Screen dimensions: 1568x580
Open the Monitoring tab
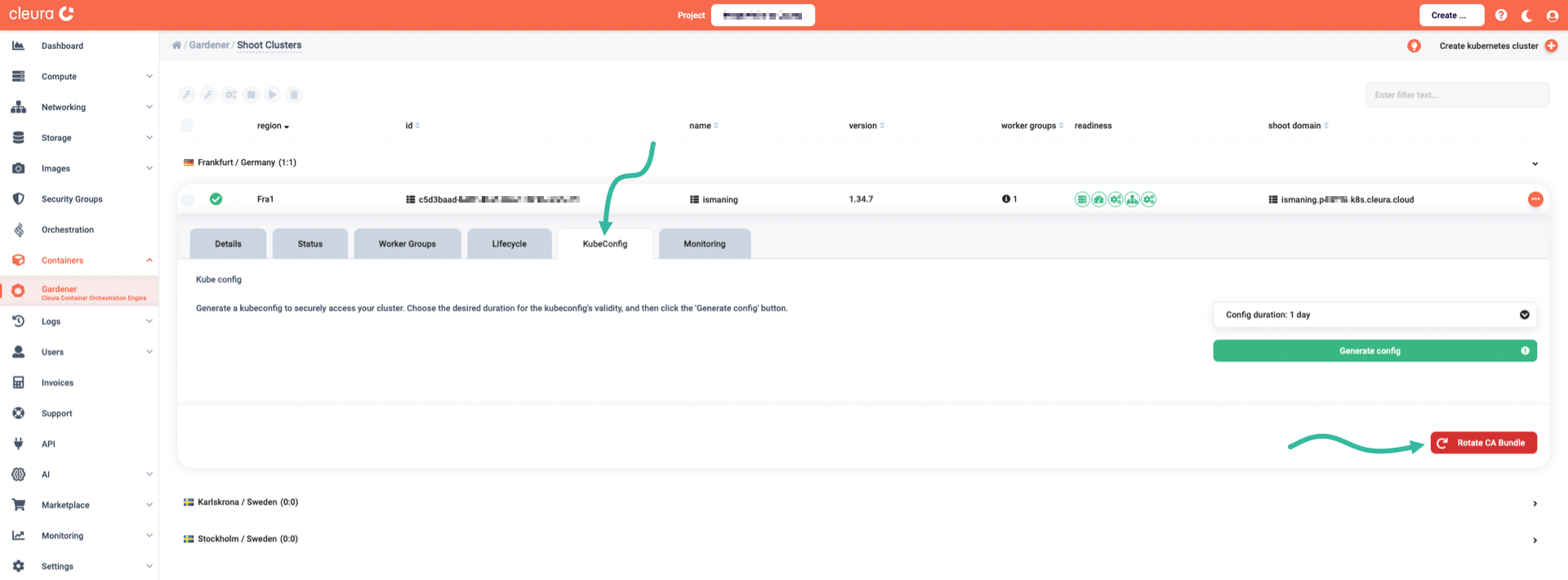pos(704,243)
